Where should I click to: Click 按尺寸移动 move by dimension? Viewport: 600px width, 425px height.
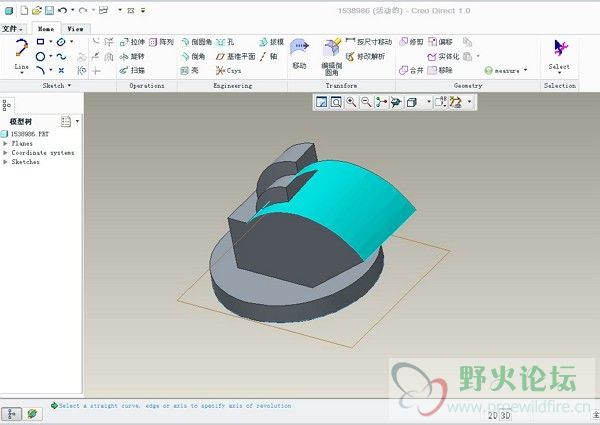pos(369,42)
